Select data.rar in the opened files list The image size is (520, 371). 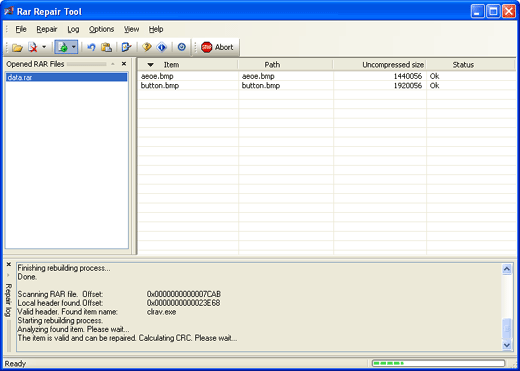pyautogui.click(x=66, y=77)
